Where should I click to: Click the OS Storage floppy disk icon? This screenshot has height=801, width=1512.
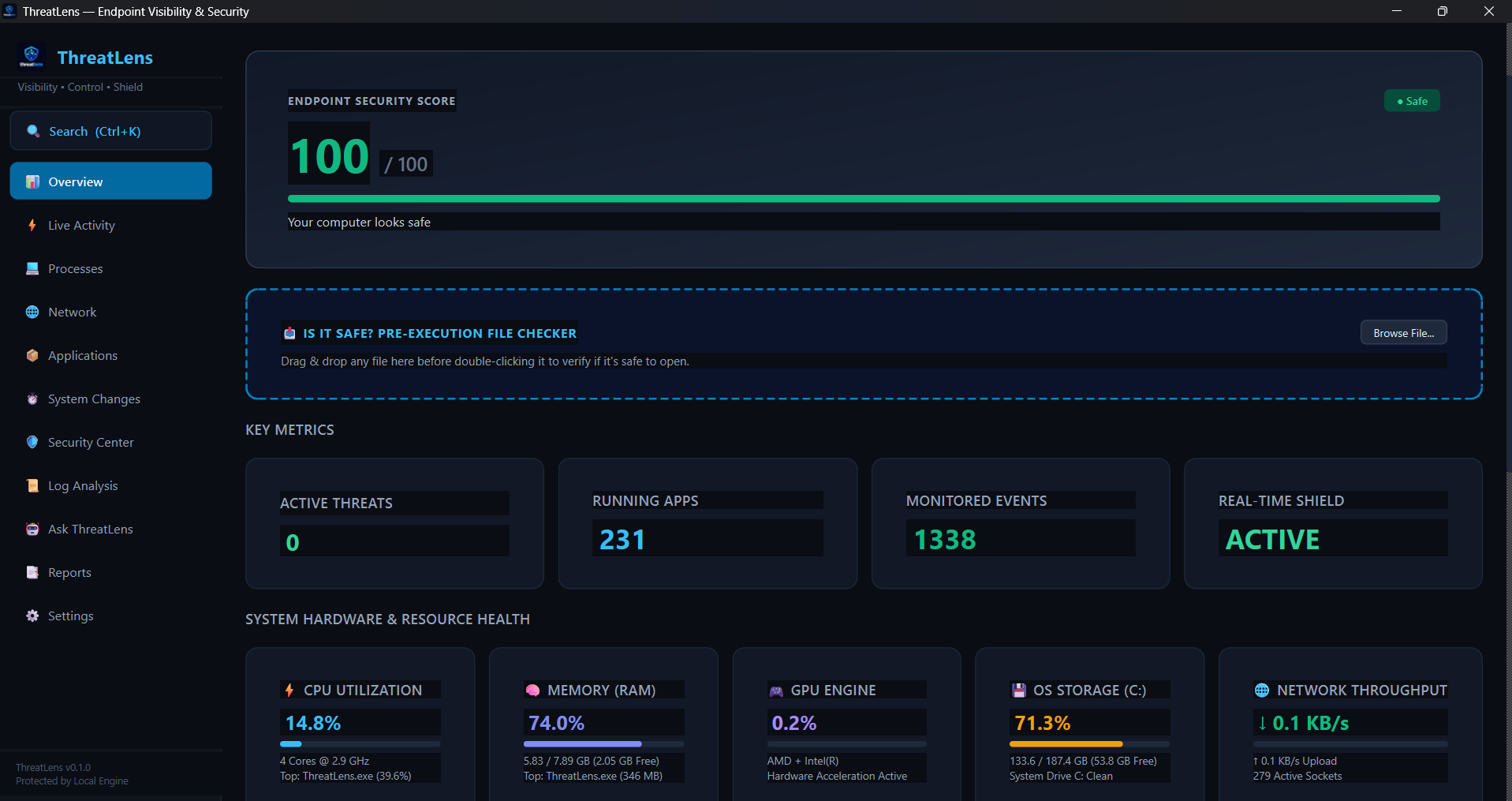click(1019, 690)
